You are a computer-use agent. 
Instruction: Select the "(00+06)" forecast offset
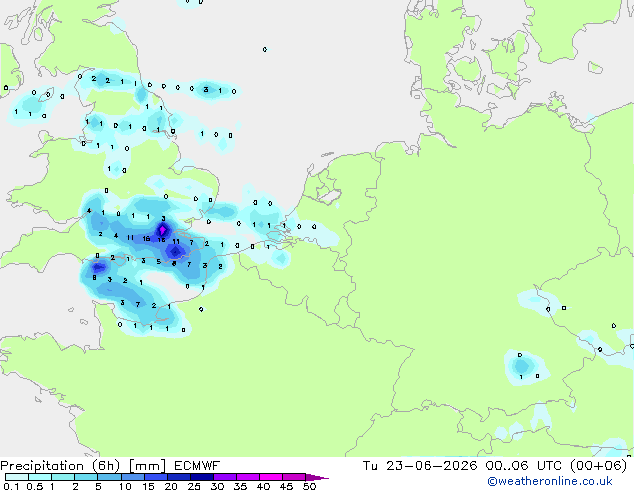598,466
